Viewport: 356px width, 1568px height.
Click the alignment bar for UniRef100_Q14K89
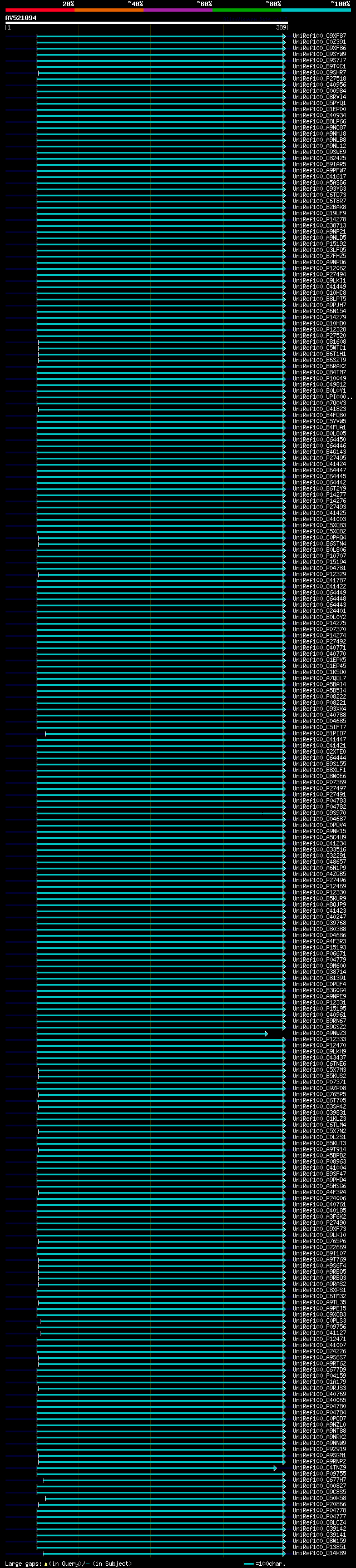tap(164, 1554)
